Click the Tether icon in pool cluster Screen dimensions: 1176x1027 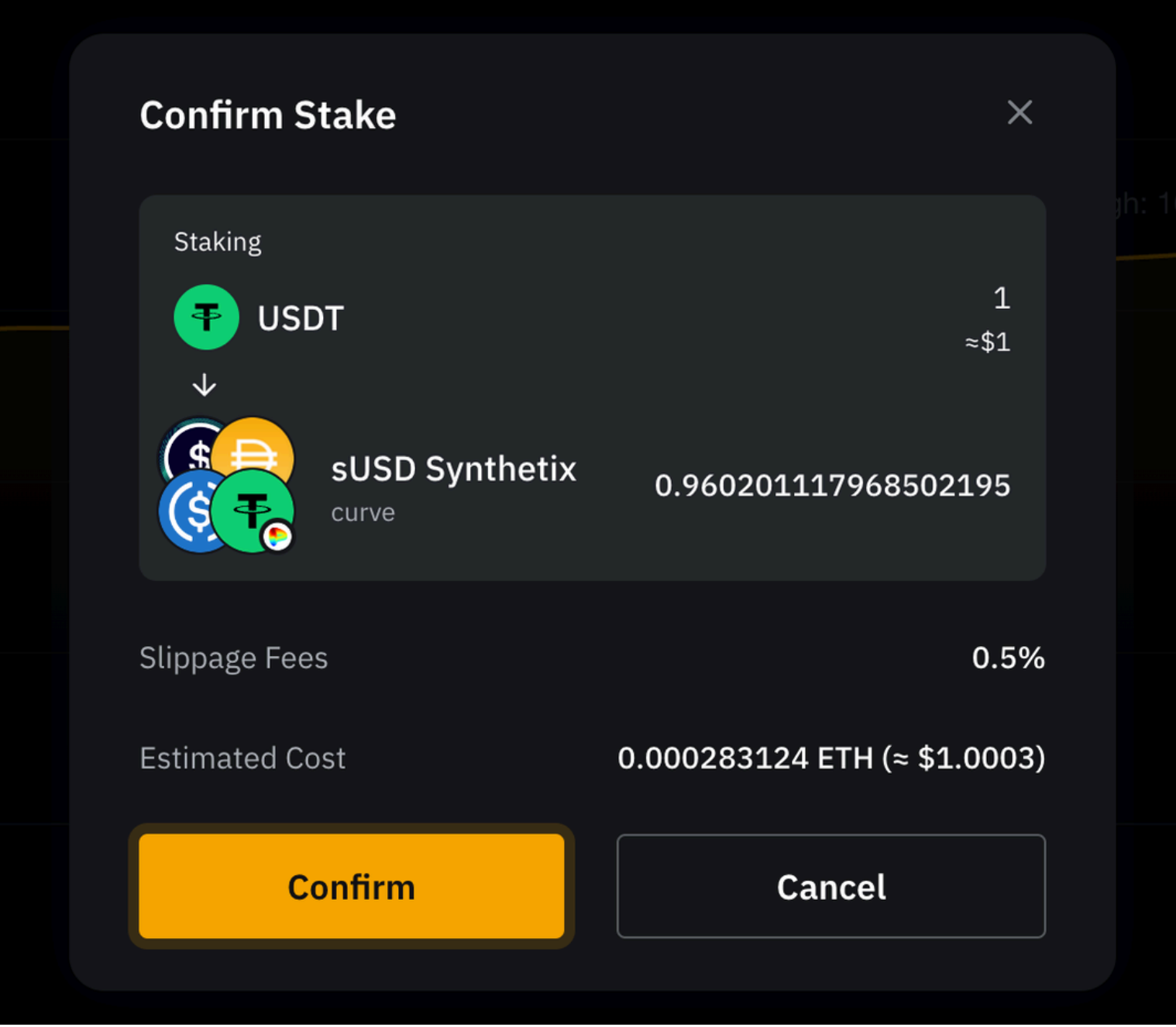coord(249,509)
